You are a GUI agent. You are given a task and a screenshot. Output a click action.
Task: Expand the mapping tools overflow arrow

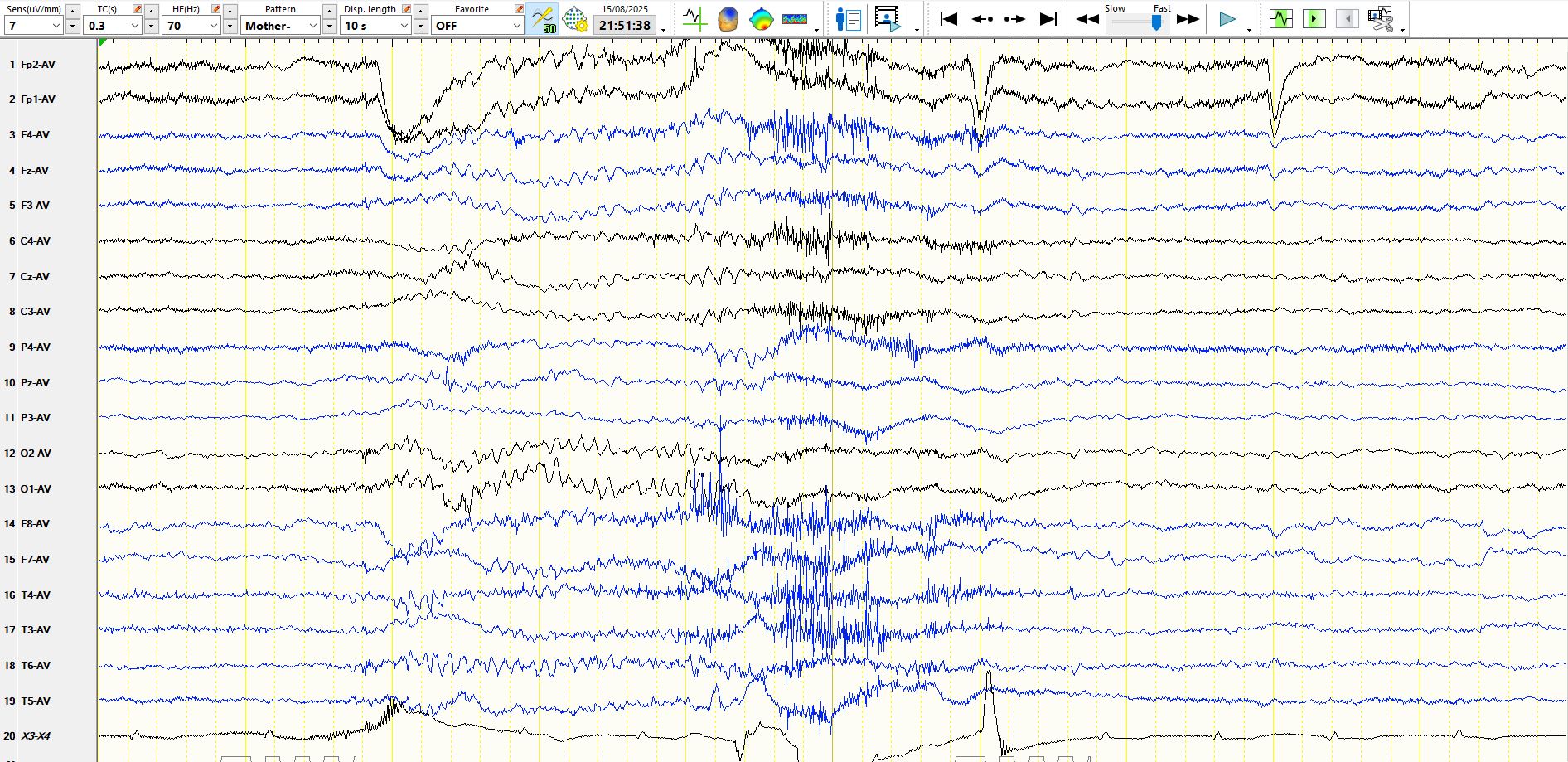816,30
